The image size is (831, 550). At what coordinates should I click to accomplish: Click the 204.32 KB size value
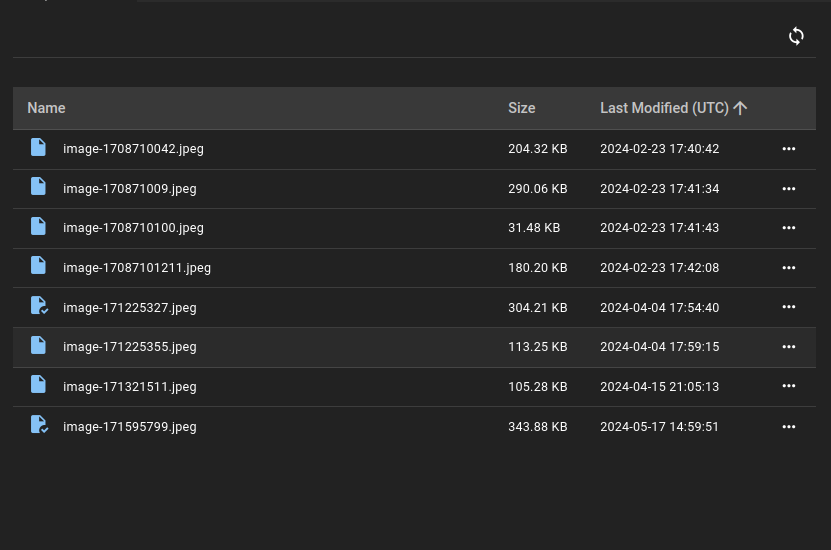coord(537,149)
